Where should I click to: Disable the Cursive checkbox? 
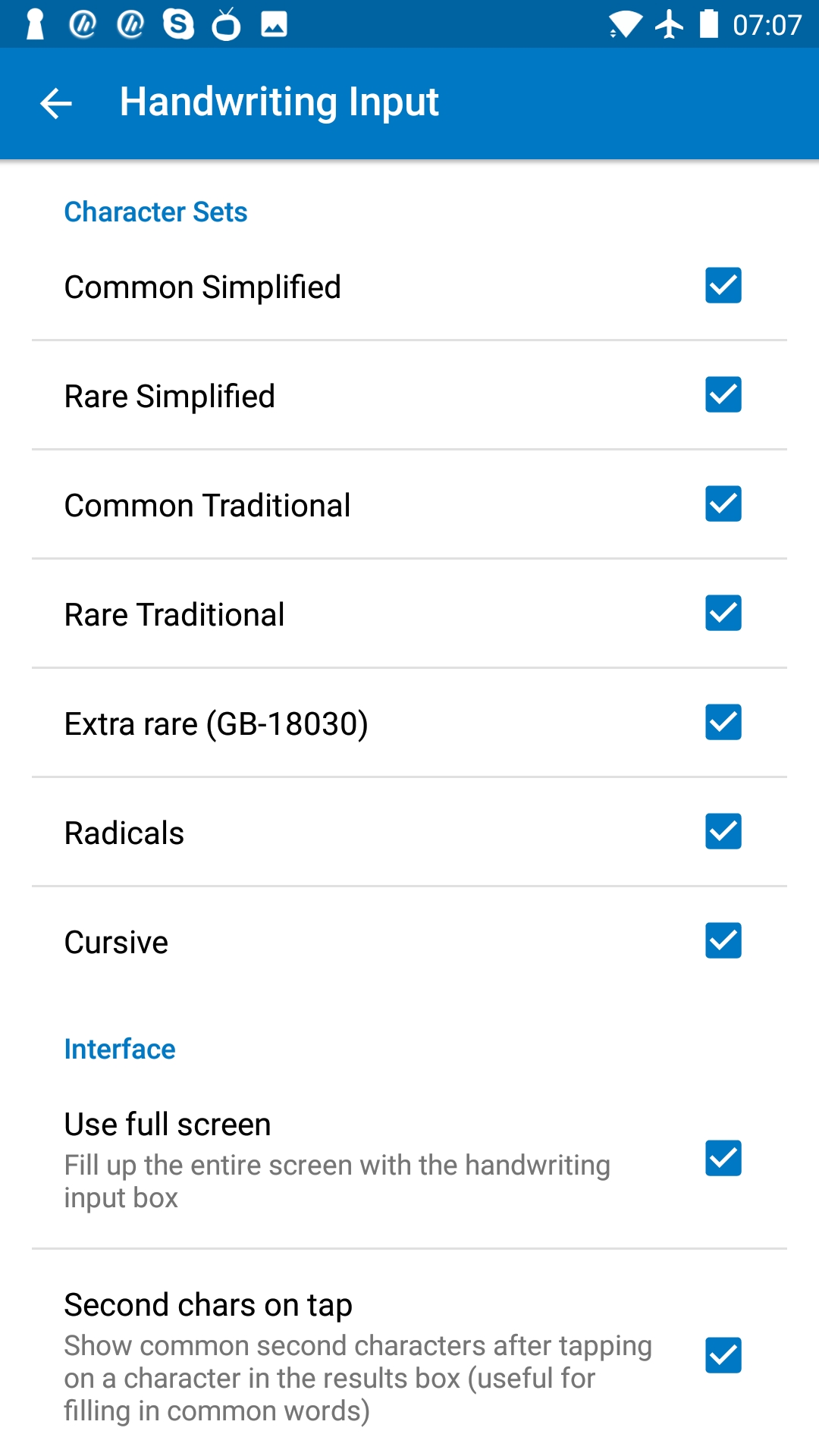click(723, 940)
